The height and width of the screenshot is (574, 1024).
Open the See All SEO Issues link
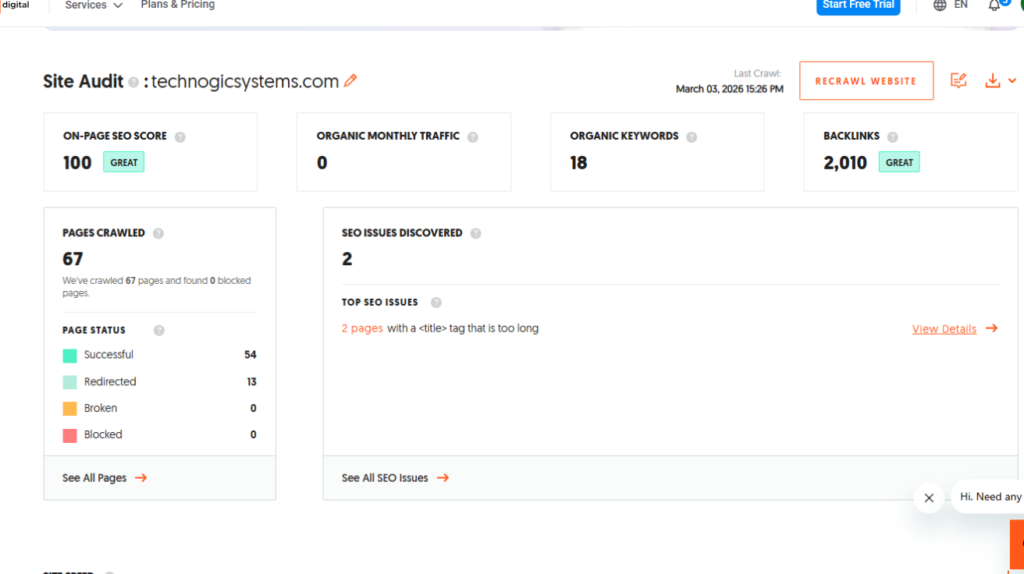click(x=385, y=478)
